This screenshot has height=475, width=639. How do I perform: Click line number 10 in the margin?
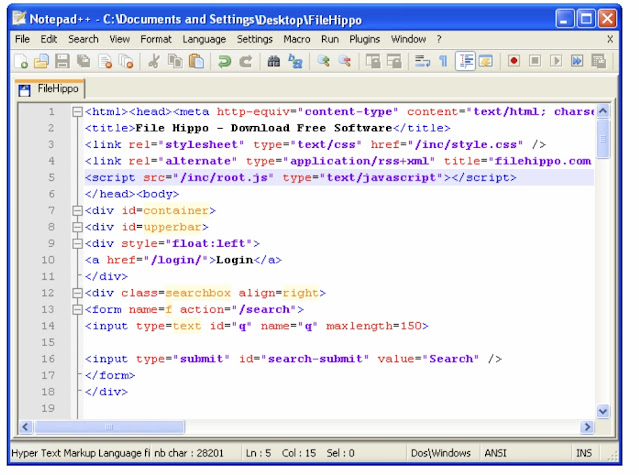[x=48, y=260]
